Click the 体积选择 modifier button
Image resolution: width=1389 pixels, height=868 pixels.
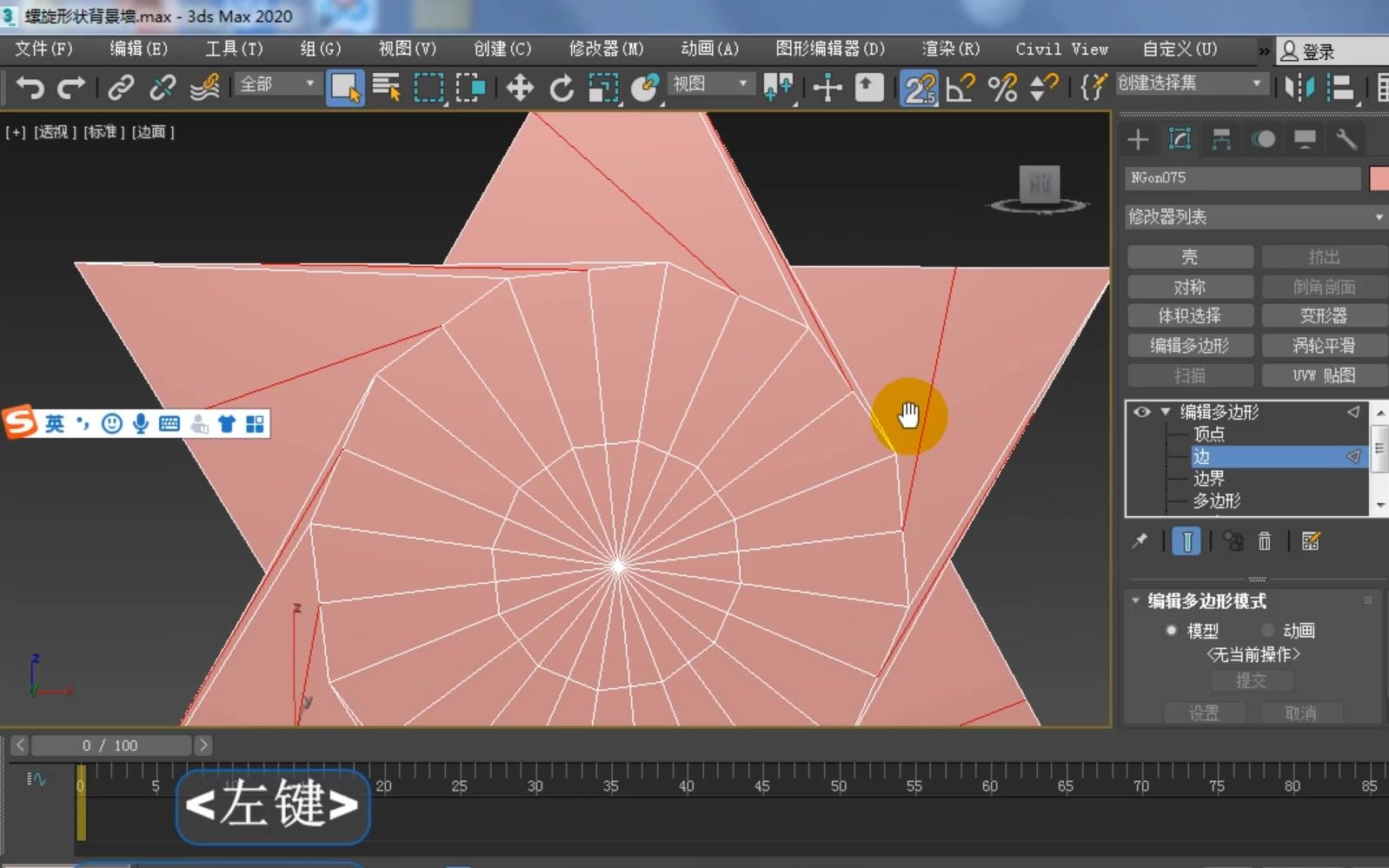[1190, 316]
